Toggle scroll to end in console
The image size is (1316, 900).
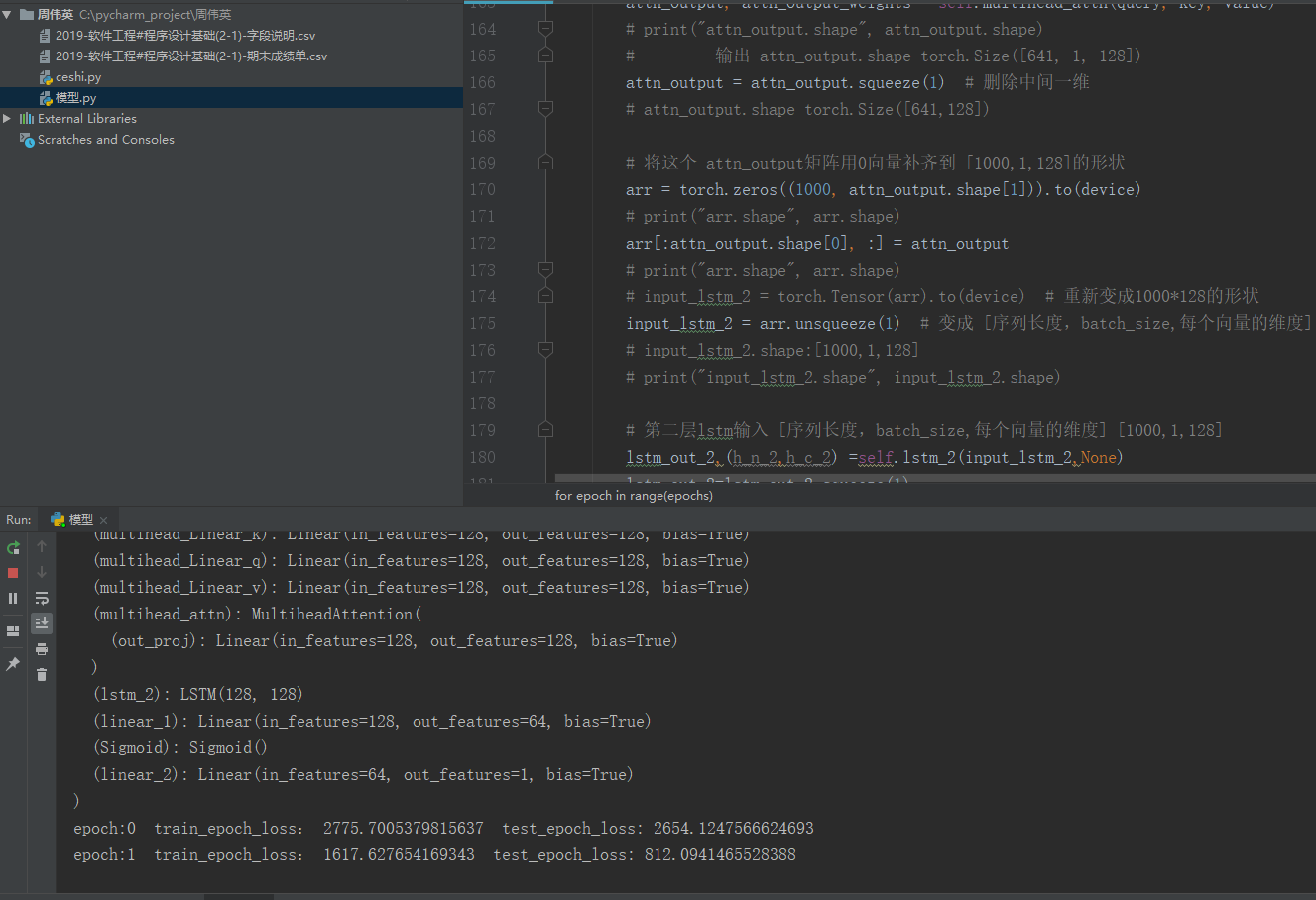tap(41, 622)
